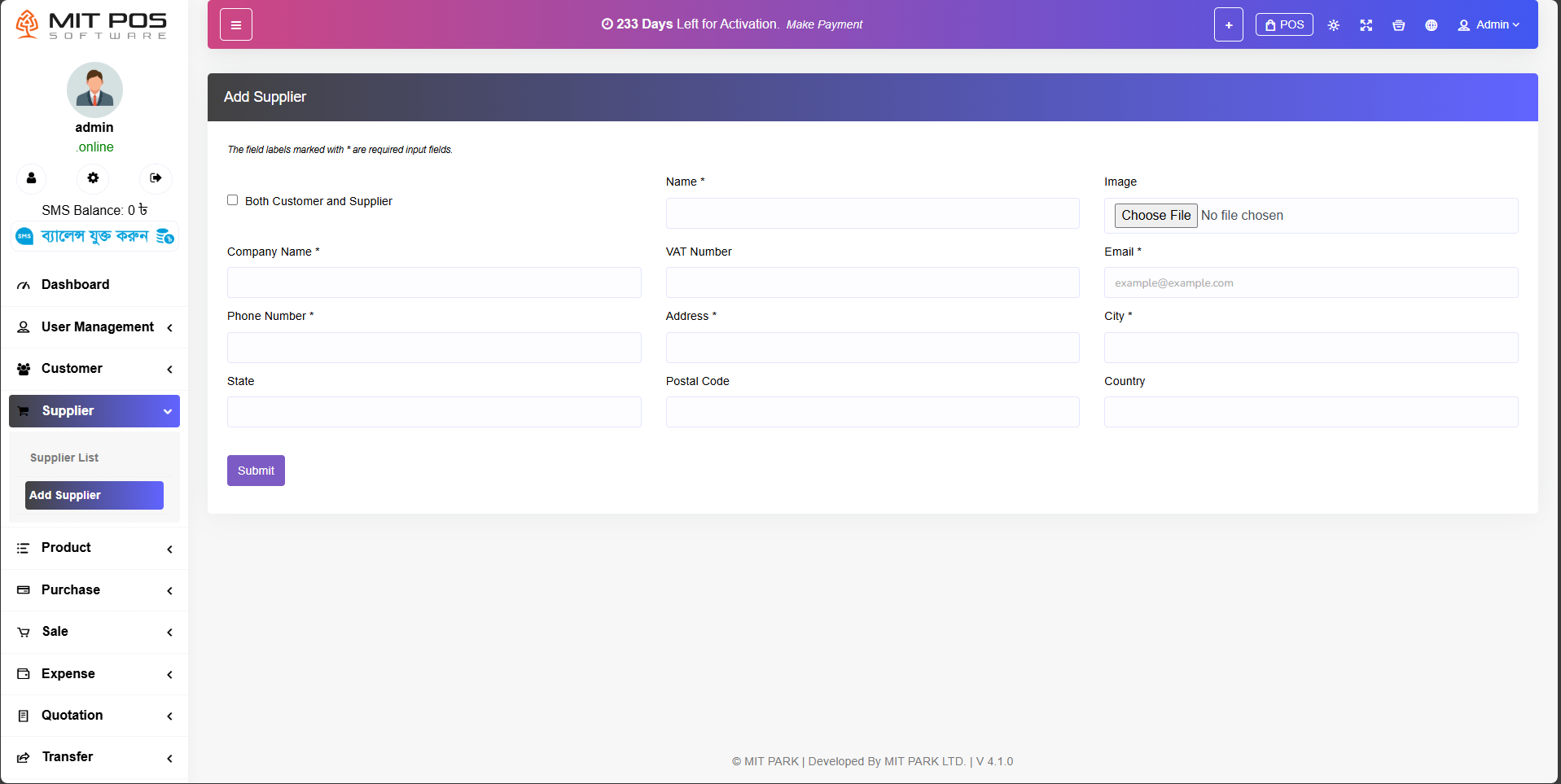
Task: Click the logout icon in sidebar
Action: [x=156, y=177]
